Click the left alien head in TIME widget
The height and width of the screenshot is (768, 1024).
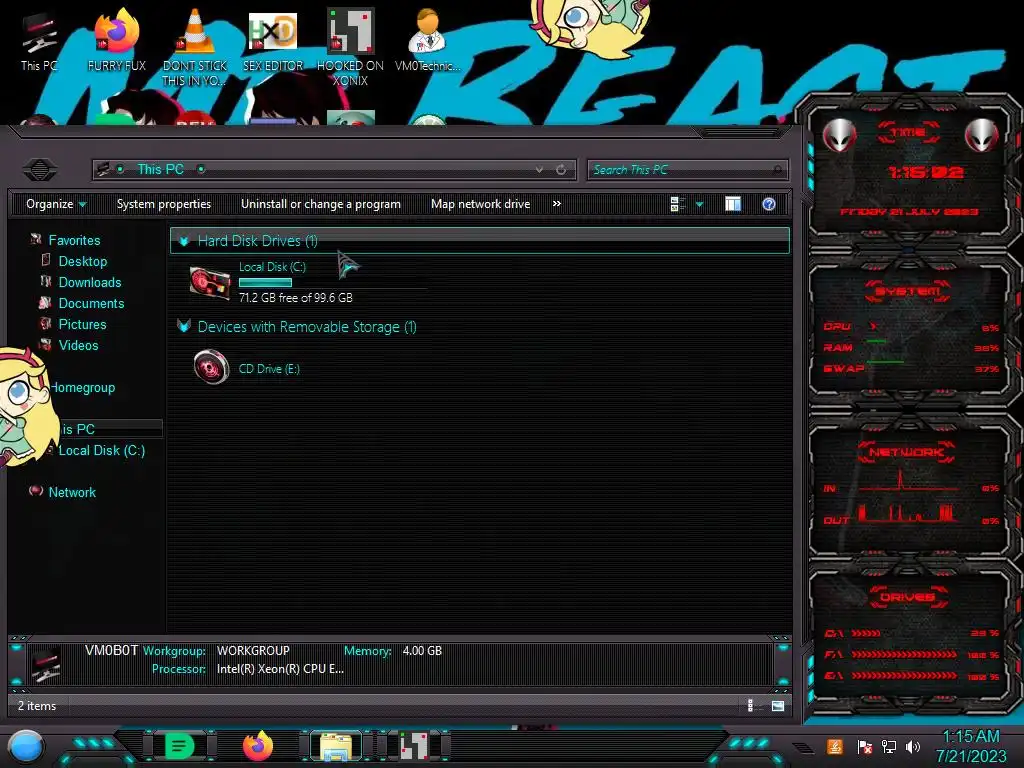(x=839, y=136)
